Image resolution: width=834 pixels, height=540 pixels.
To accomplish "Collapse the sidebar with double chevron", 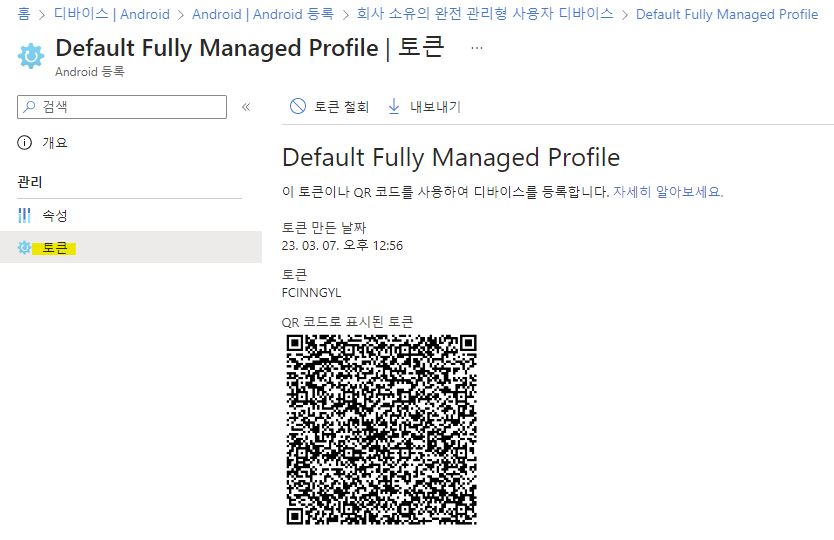I will pos(246,107).
